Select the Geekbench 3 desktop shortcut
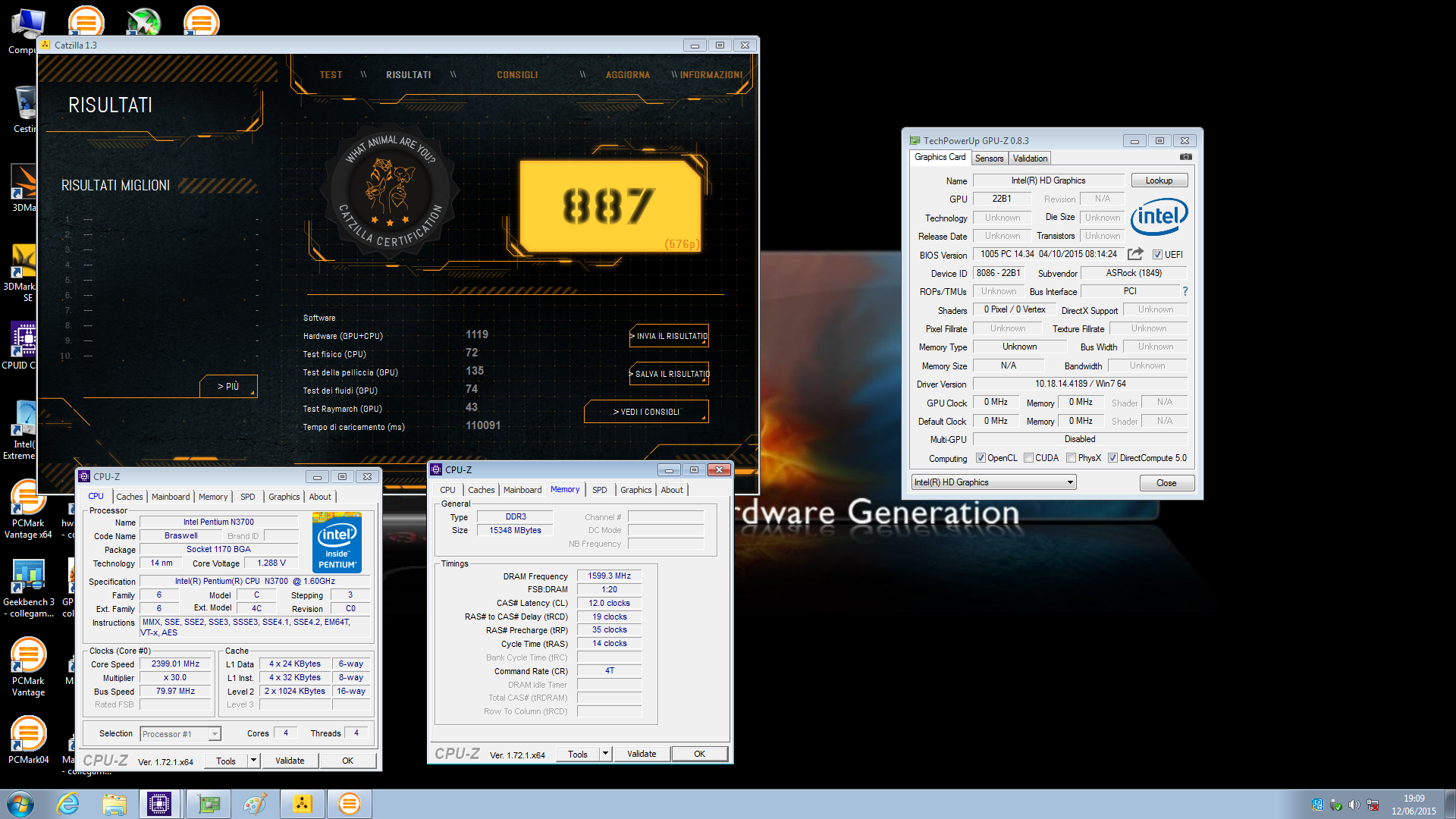Screen dimensions: 1456x819 click(28, 588)
